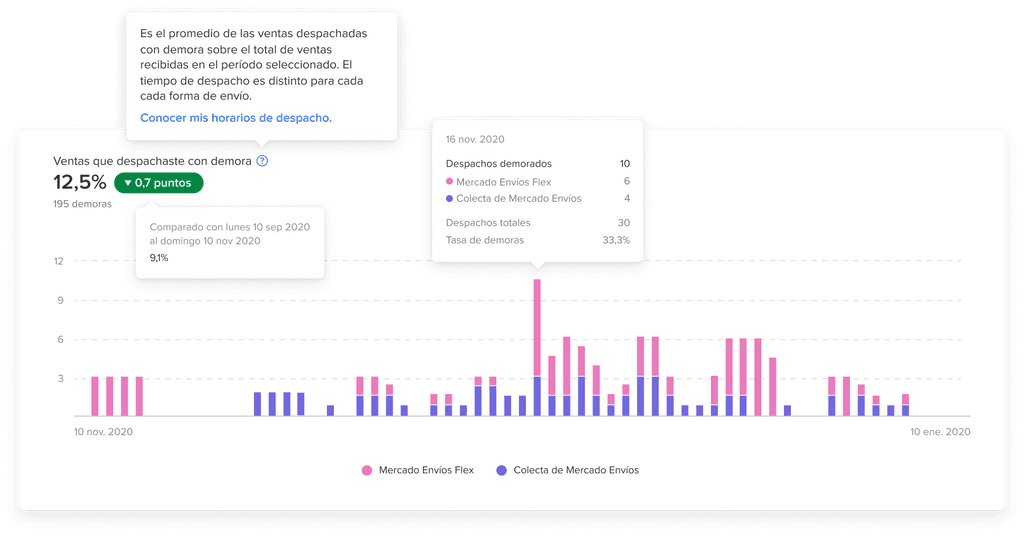
Task: Open the Conocer mis horarios de despacho link
Action: coord(236,118)
